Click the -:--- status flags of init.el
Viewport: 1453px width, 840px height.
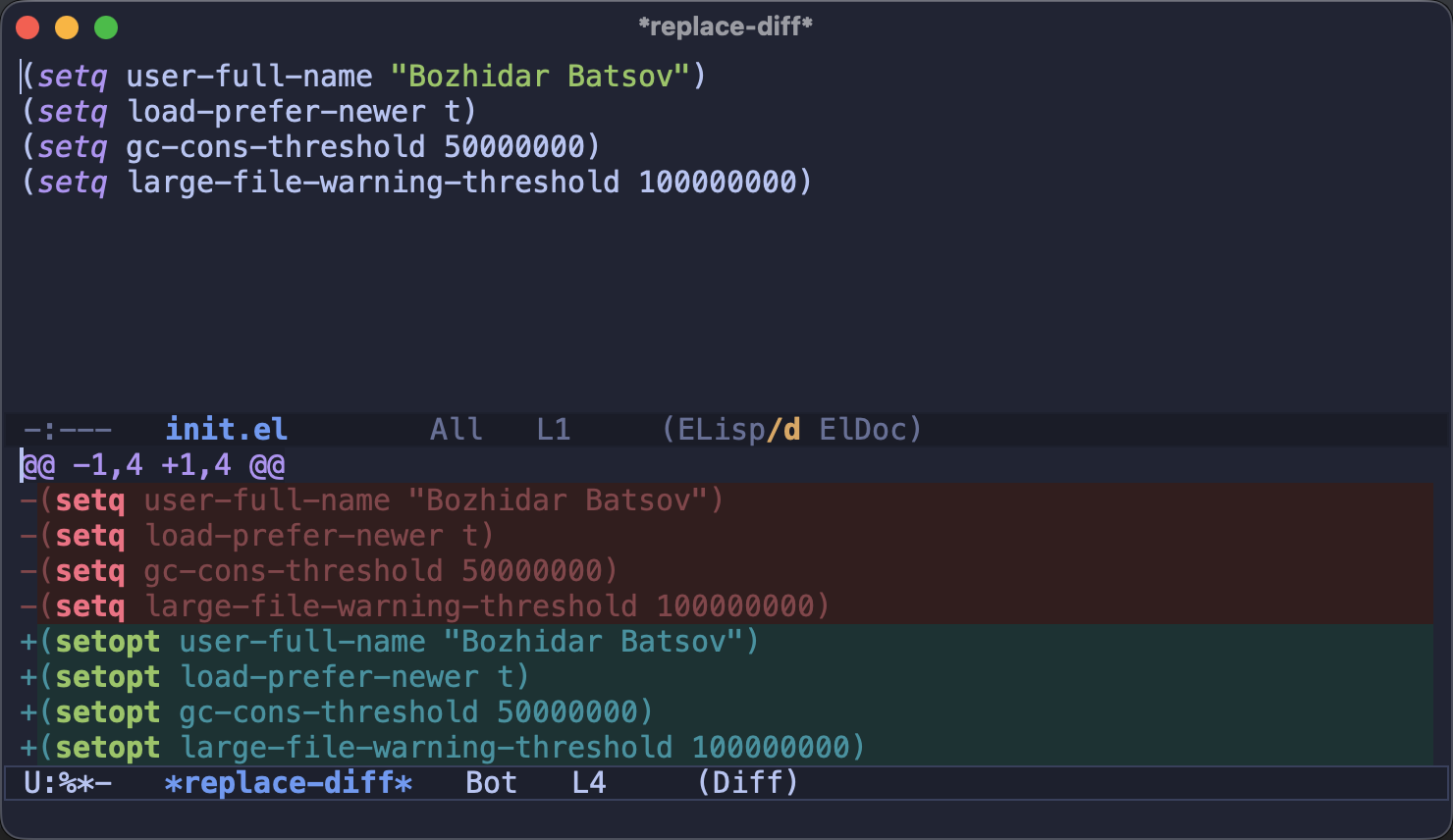68,429
